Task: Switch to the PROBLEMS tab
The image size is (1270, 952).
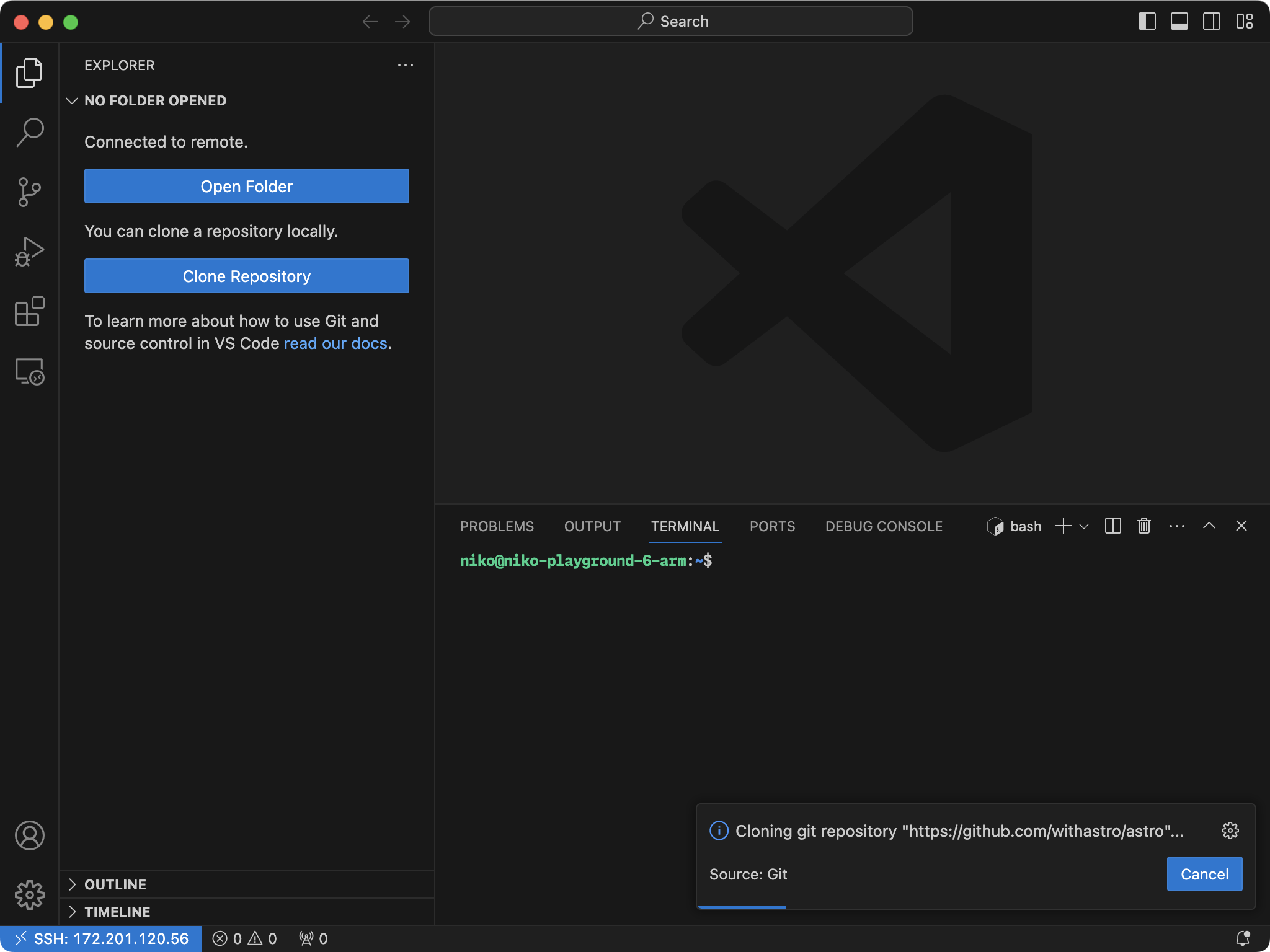Action: click(x=497, y=526)
